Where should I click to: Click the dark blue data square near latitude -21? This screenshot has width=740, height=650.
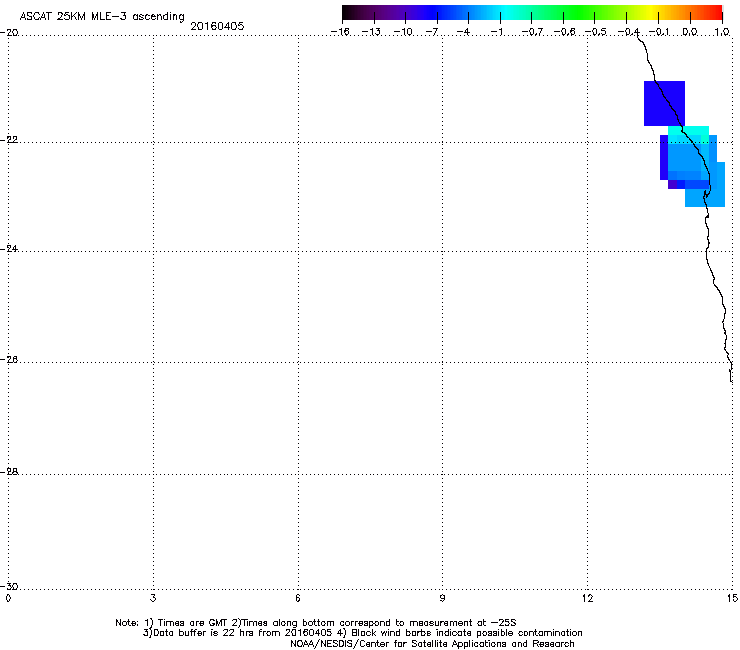[x=664, y=103]
